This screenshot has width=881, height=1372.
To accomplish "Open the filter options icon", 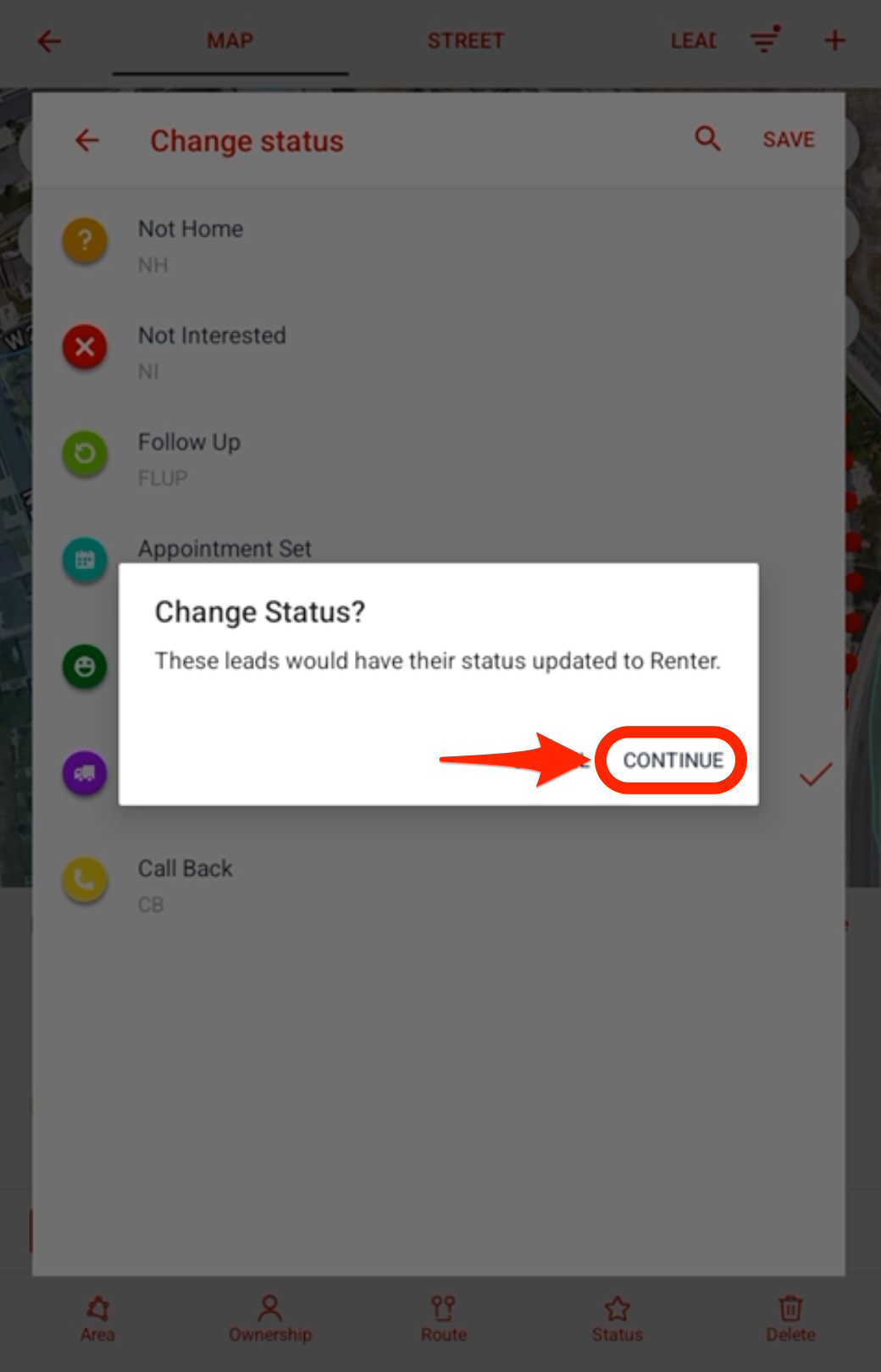I will (x=765, y=39).
